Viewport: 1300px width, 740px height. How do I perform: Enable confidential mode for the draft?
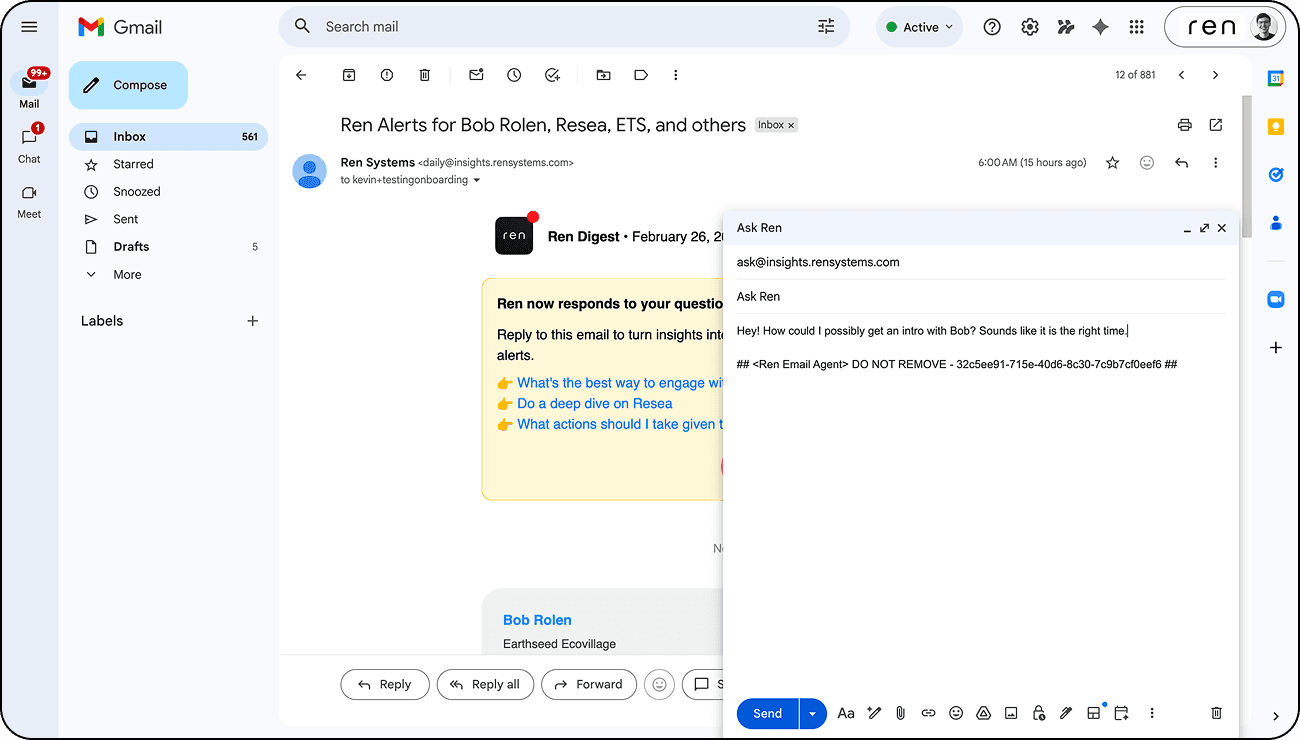[1039, 712]
